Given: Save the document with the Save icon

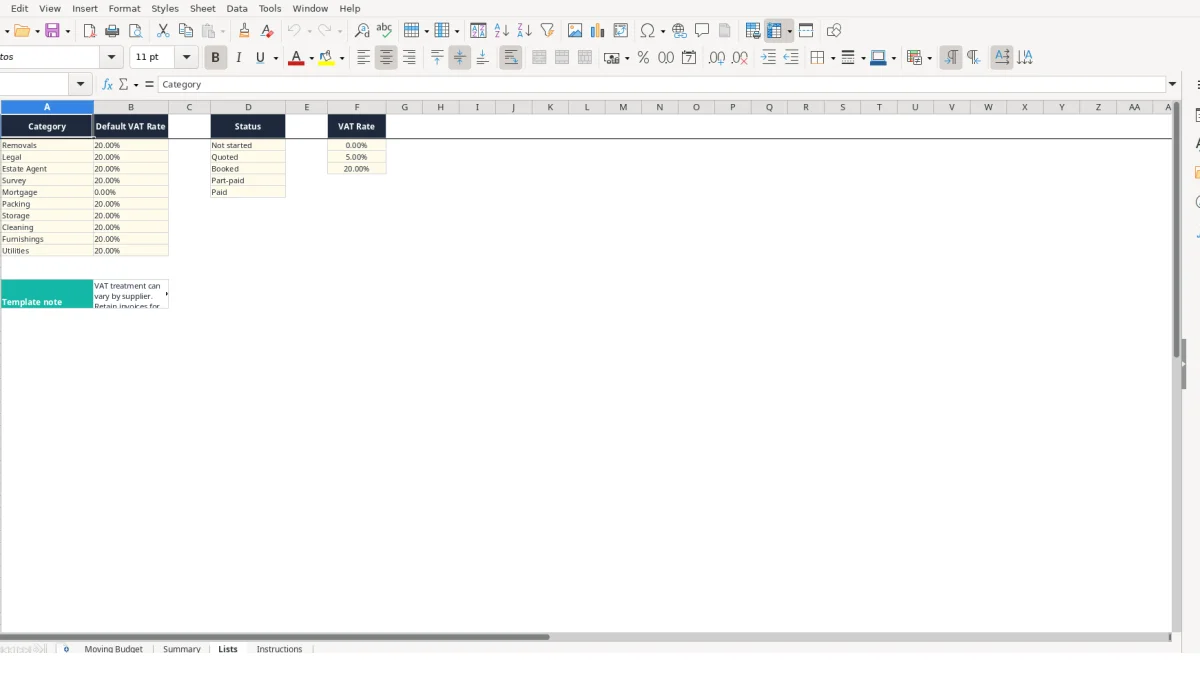Looking at the screenshot, I should pos(52,31).
